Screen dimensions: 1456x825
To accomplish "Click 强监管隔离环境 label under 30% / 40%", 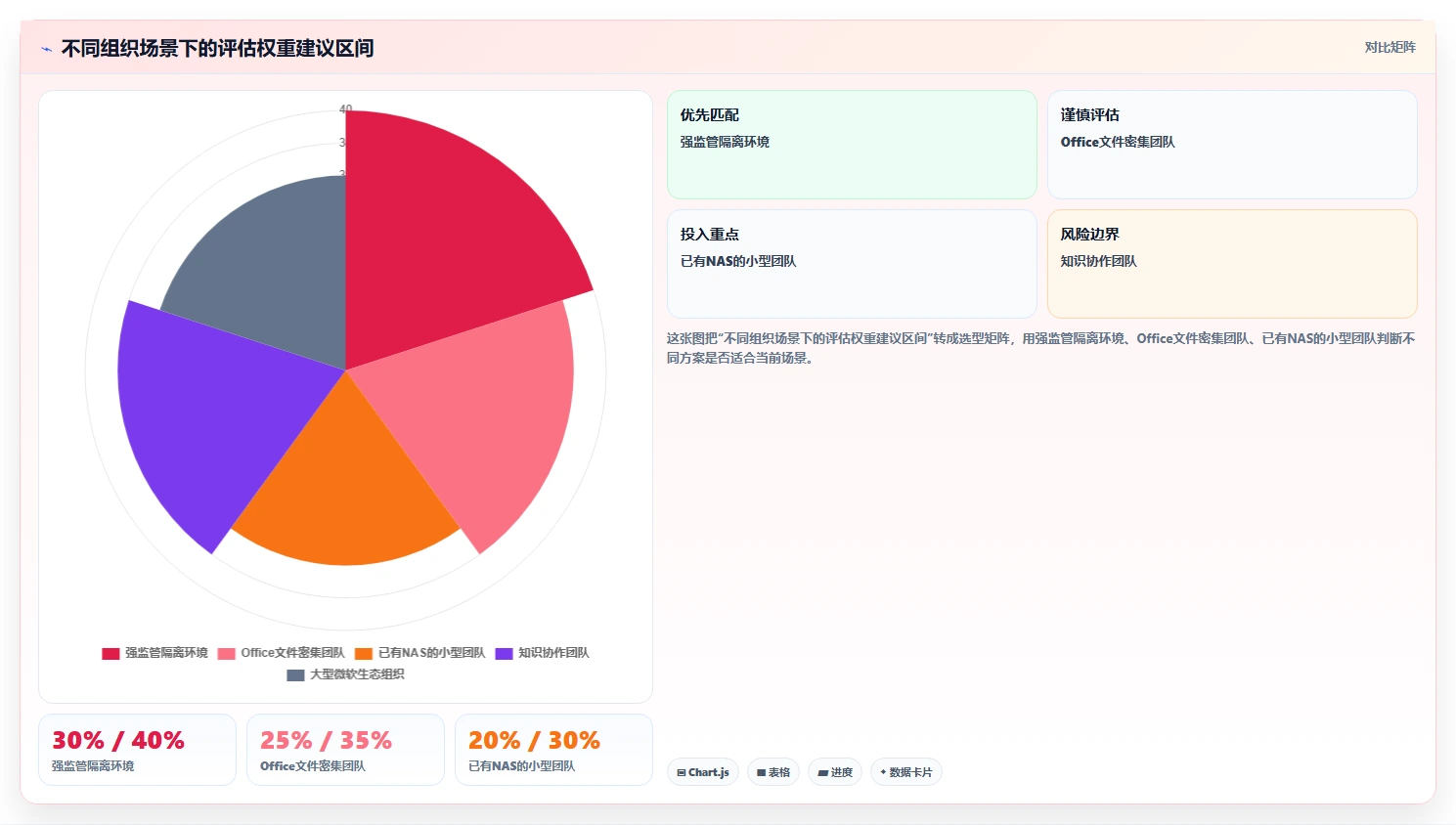I will tap(93, 766).
